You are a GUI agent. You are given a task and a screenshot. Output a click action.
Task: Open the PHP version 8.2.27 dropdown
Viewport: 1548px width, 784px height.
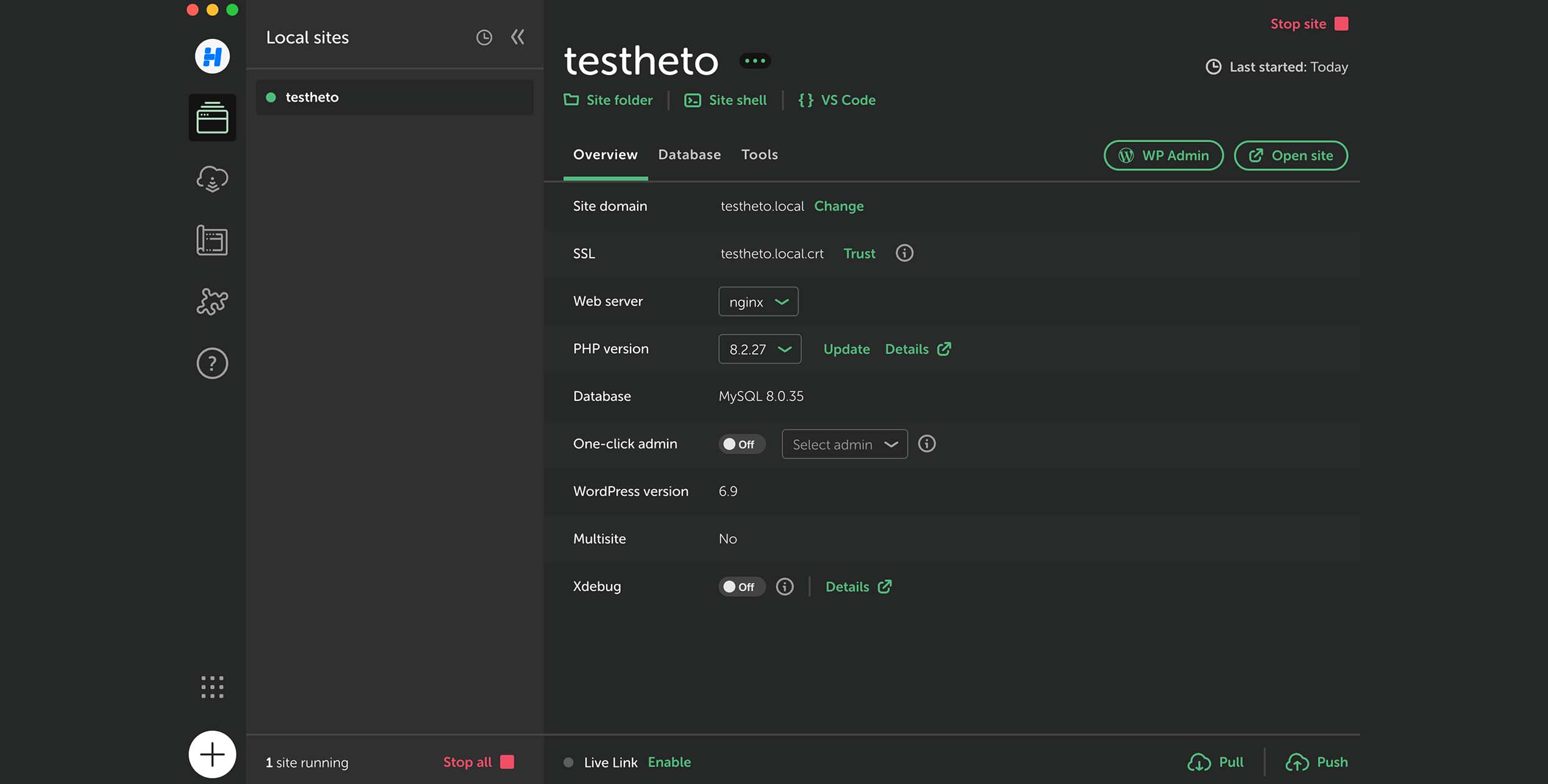click(759, 349)
